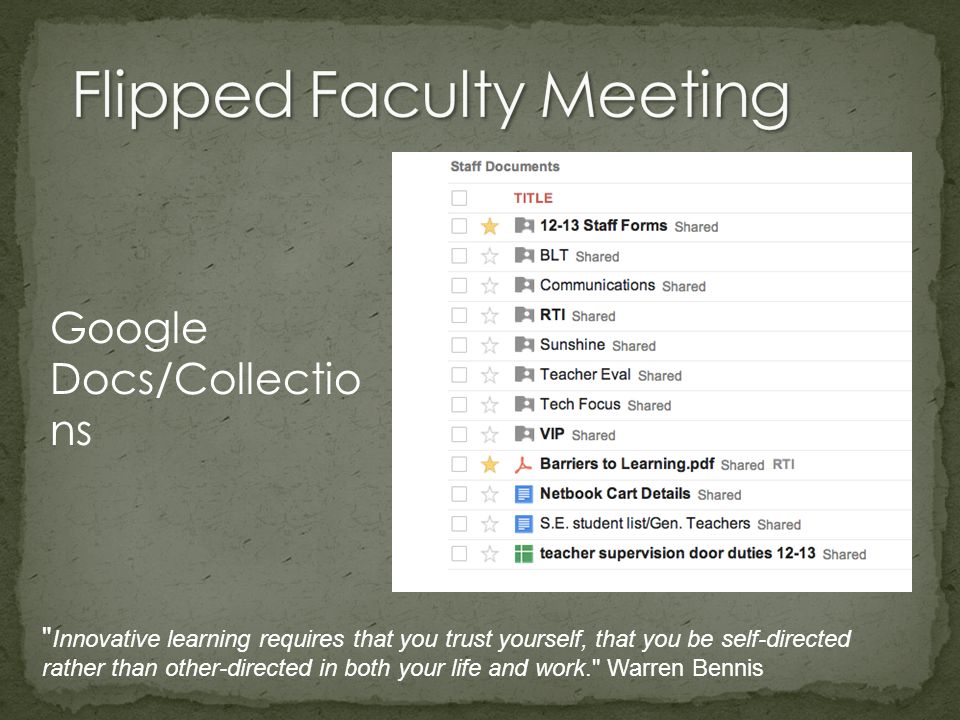This screenshot has width=960, height=720.
Task: Open Barriers to Learning.pdf
Action: click(627, 463)
